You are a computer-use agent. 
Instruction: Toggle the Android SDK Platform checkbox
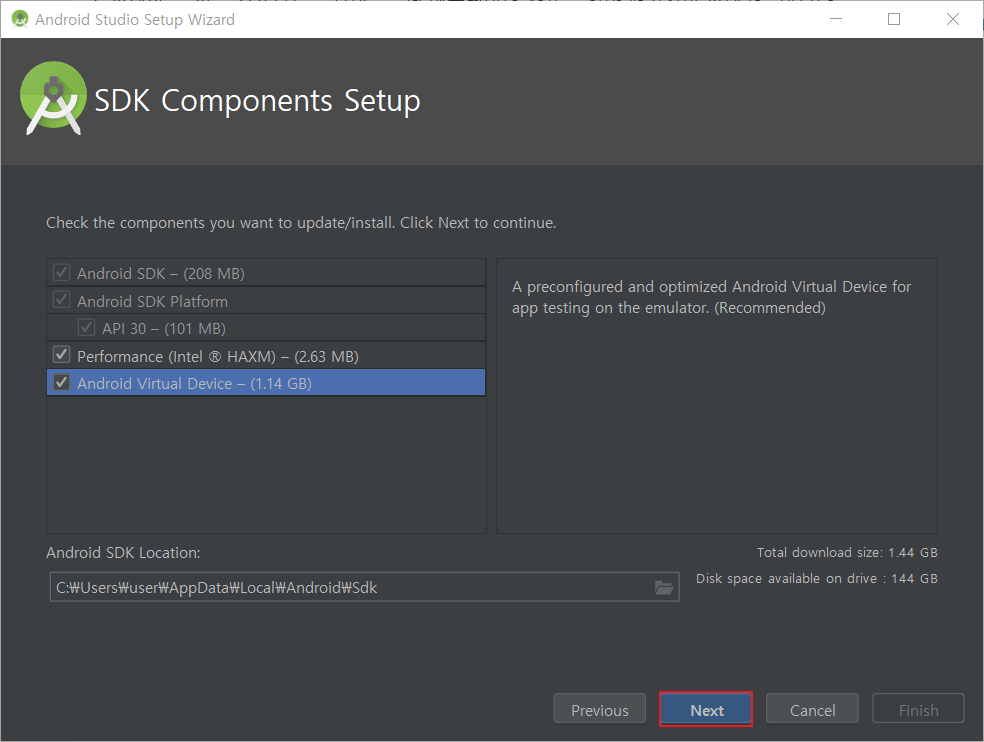[62, 299]
